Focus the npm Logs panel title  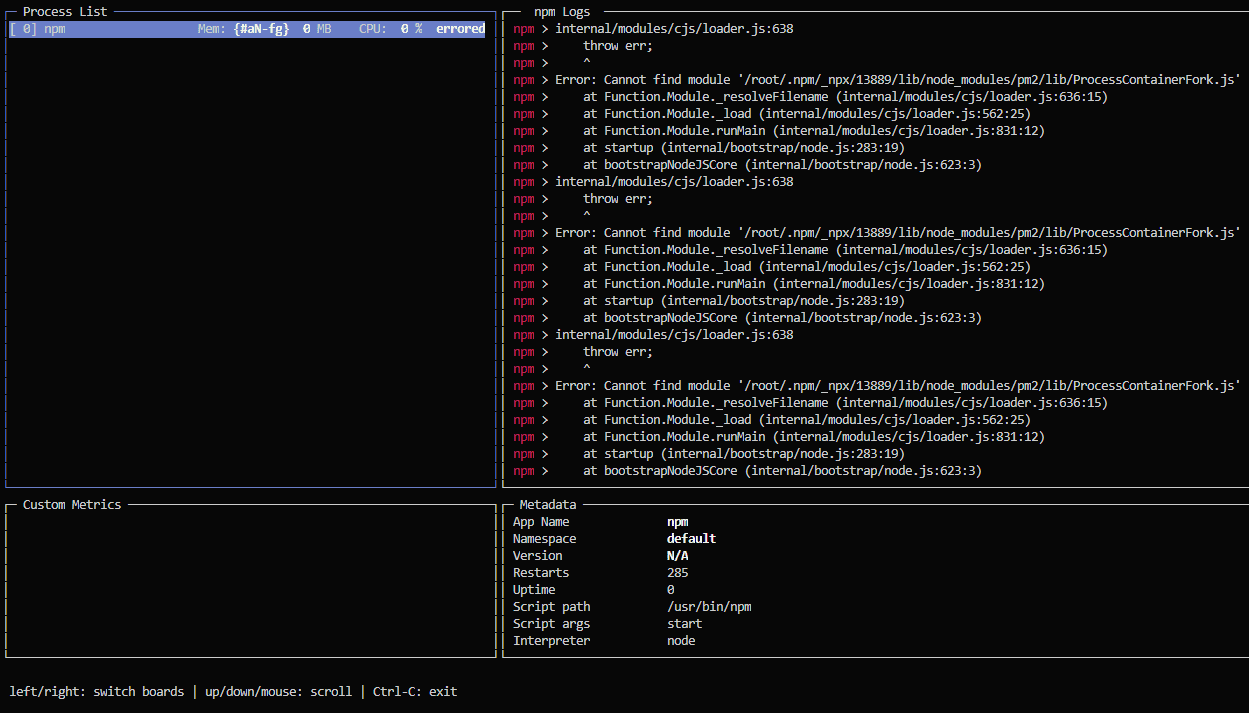[562, 11]
